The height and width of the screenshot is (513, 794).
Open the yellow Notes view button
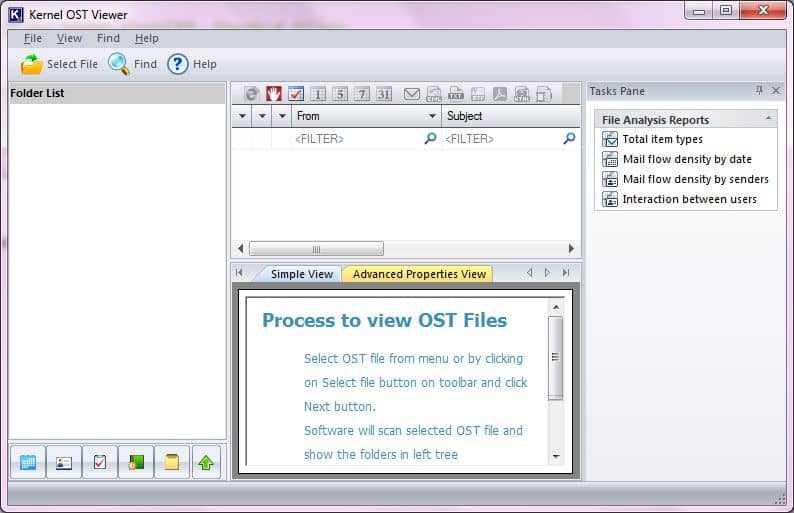point(172,462)
